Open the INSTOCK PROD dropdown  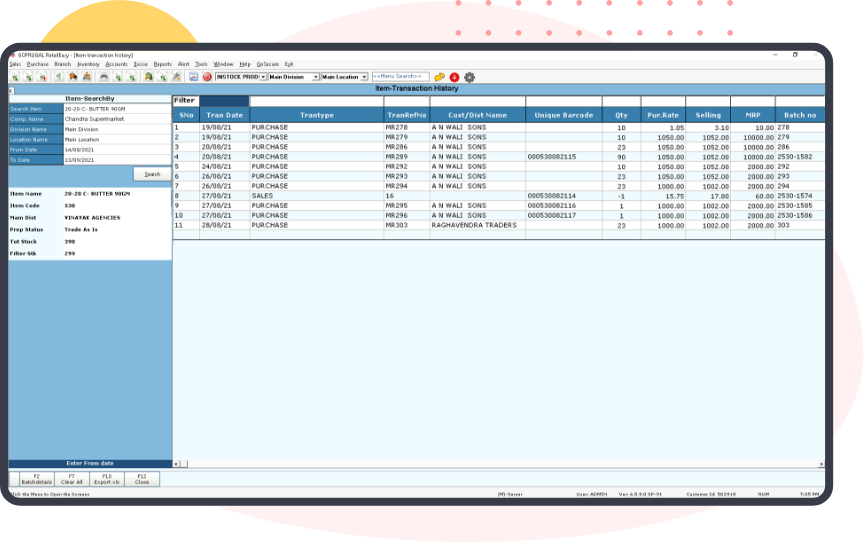[263, 77]
